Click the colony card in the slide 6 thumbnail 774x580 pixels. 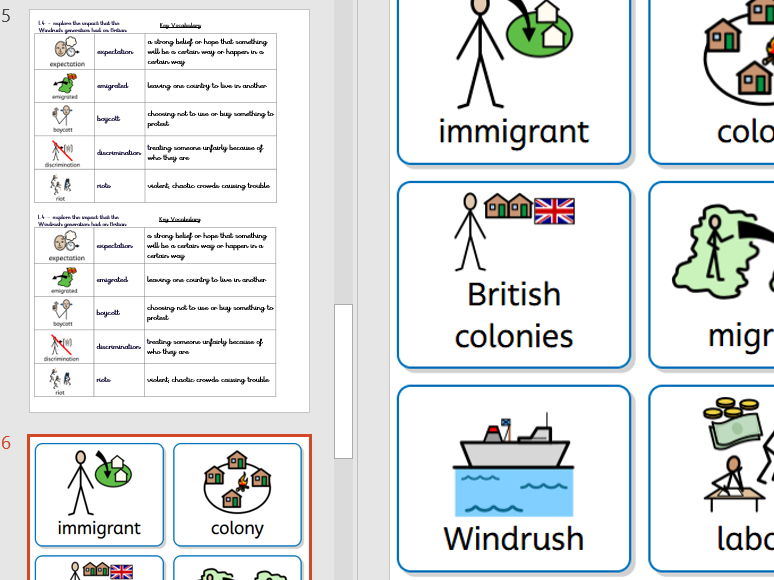click(237, 495)
